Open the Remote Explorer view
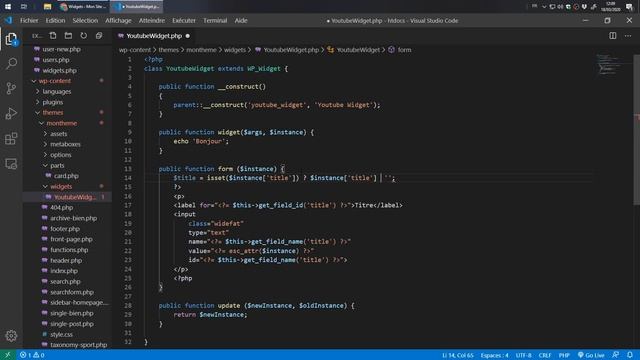The image size is (640, 360). (x=11, y=164)
